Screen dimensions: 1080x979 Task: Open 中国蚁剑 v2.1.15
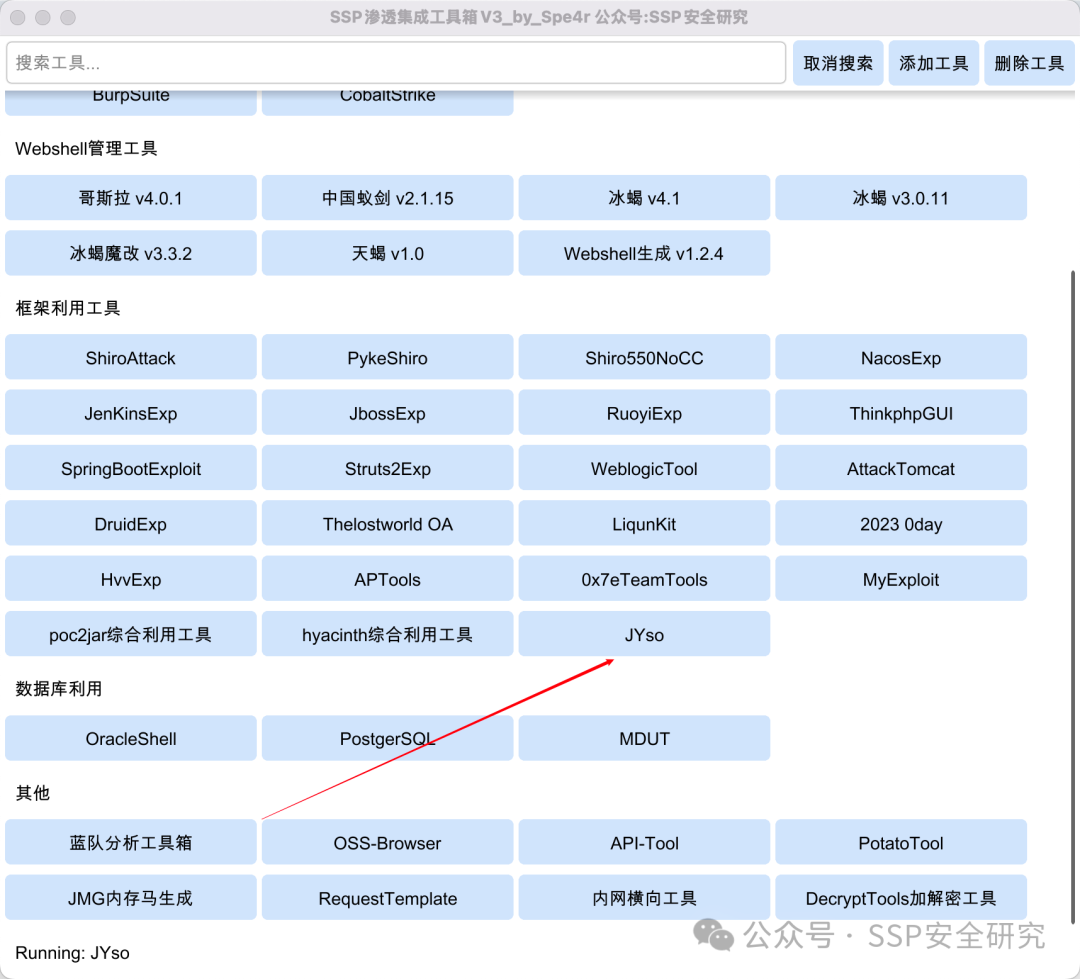coord(388,198)
